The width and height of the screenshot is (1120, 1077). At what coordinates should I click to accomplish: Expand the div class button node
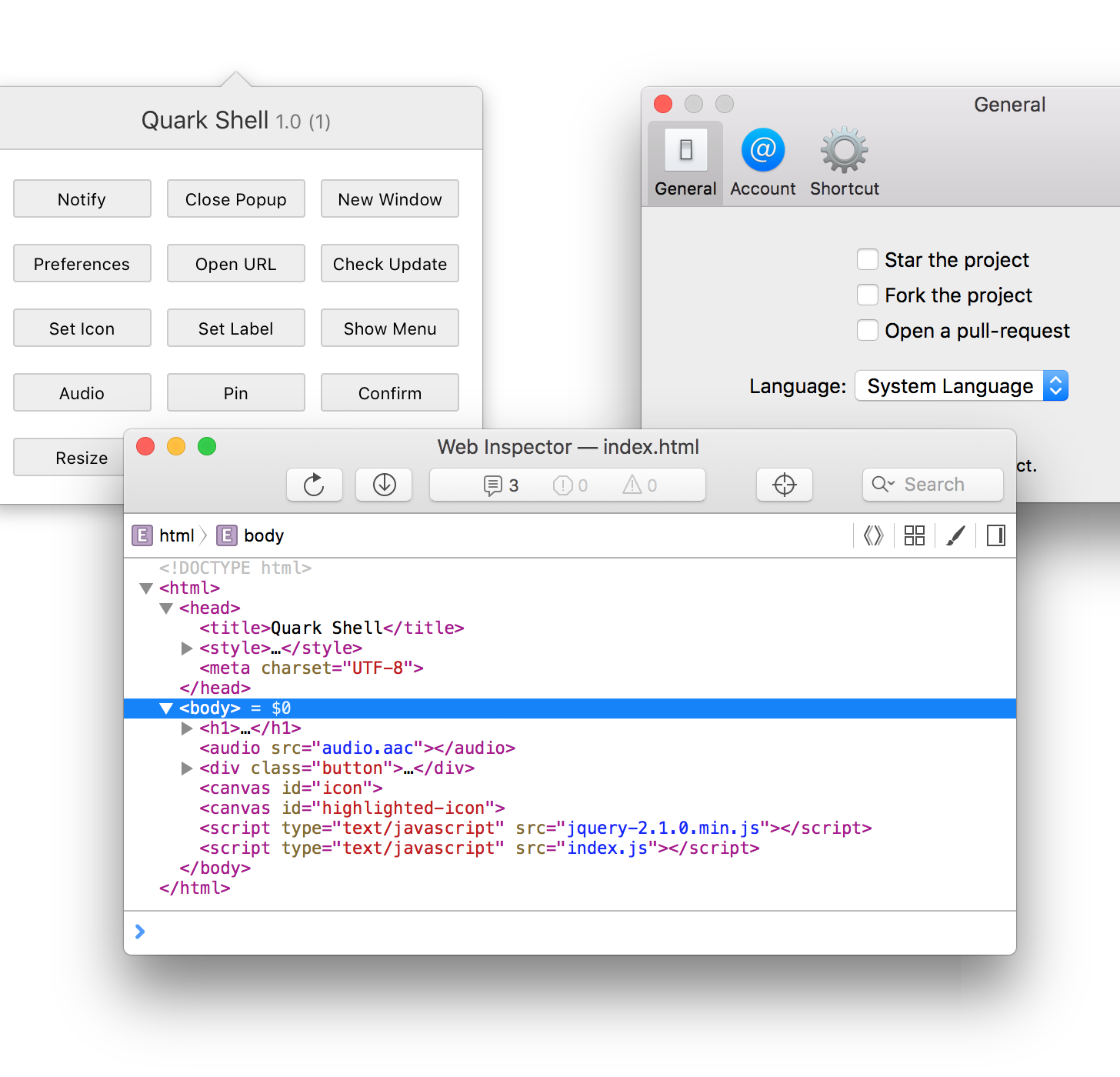tap(186, 769)
